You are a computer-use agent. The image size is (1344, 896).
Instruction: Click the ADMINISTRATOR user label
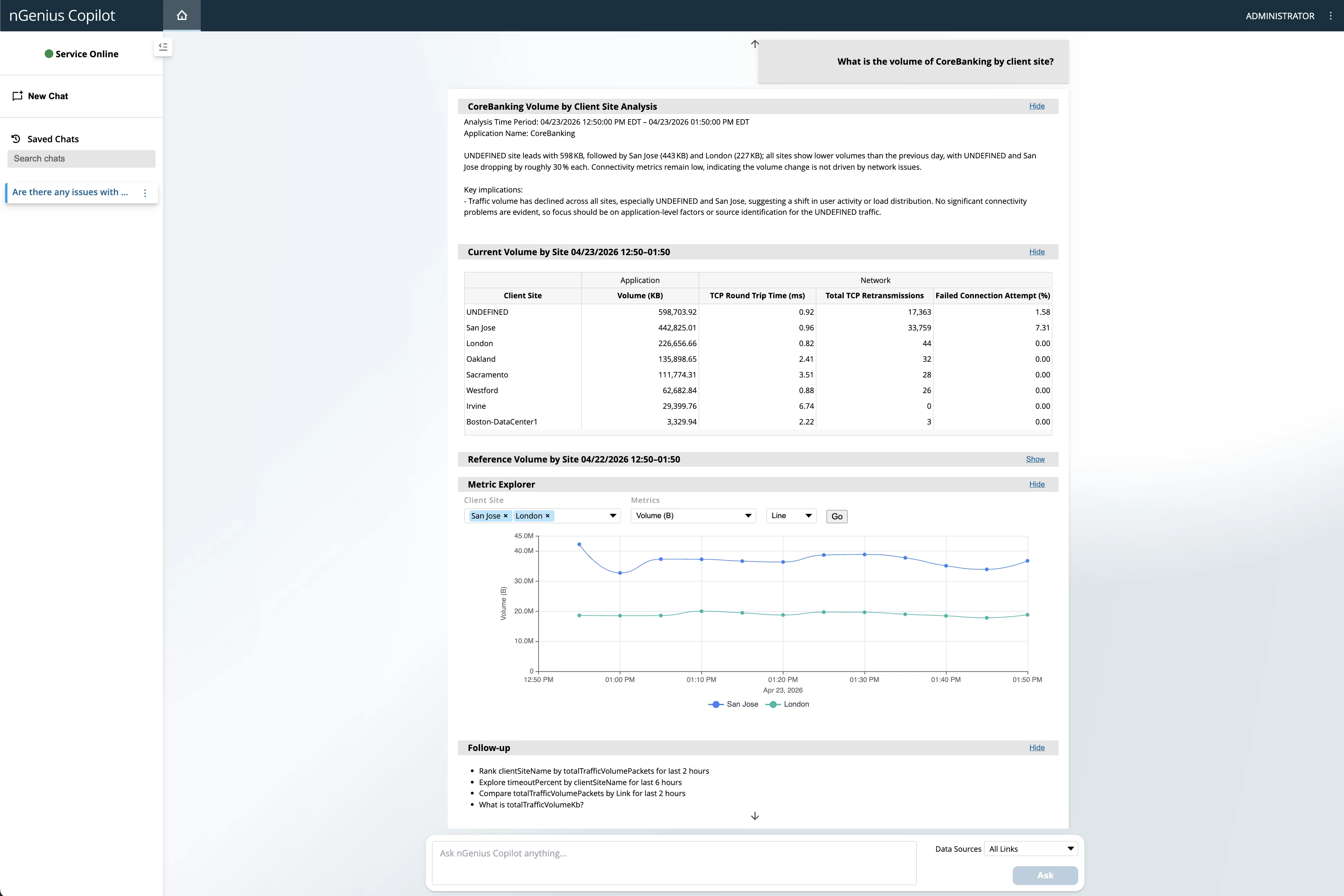pos(1279,16)
